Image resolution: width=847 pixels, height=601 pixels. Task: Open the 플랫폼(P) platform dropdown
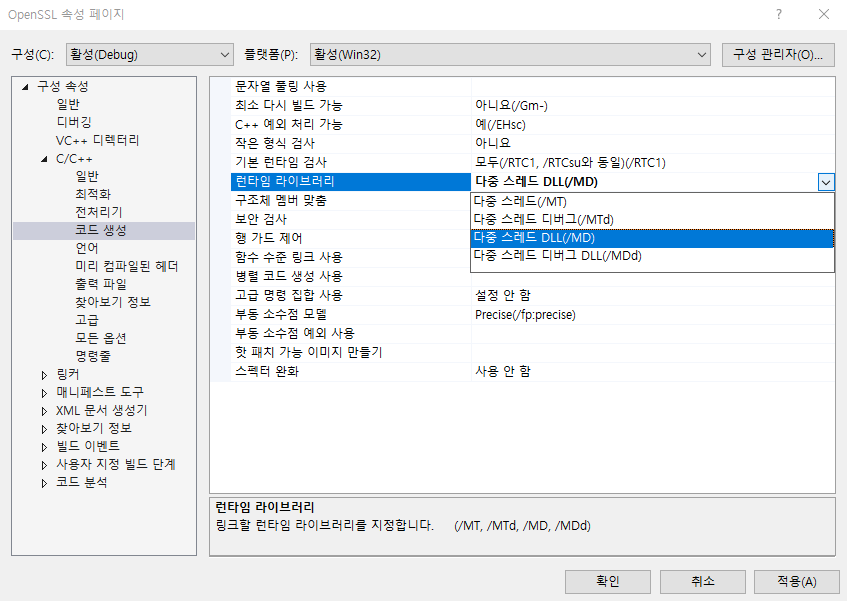tap(510, 55)
